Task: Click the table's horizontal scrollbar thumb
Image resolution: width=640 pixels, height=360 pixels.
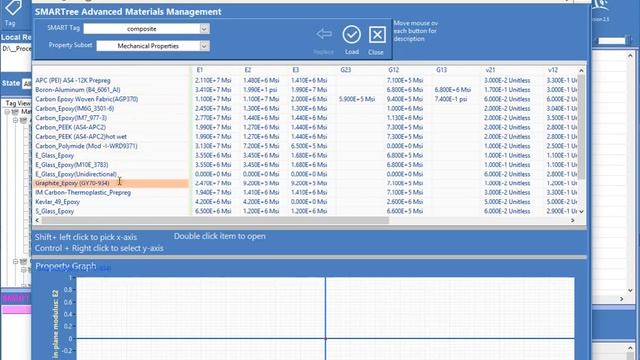Action: [x=215, y=220]
